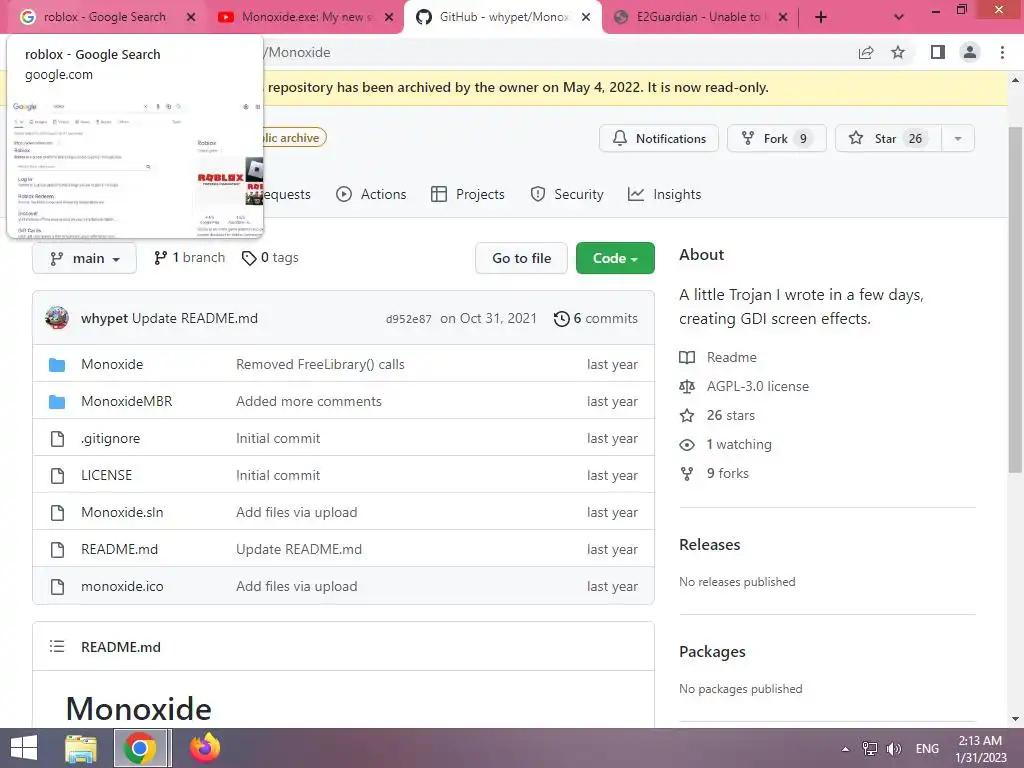Open the Chrome profile avatar icon
Image resolution: width=1024 pixels, height=768 pixels.
click(970, 52)
